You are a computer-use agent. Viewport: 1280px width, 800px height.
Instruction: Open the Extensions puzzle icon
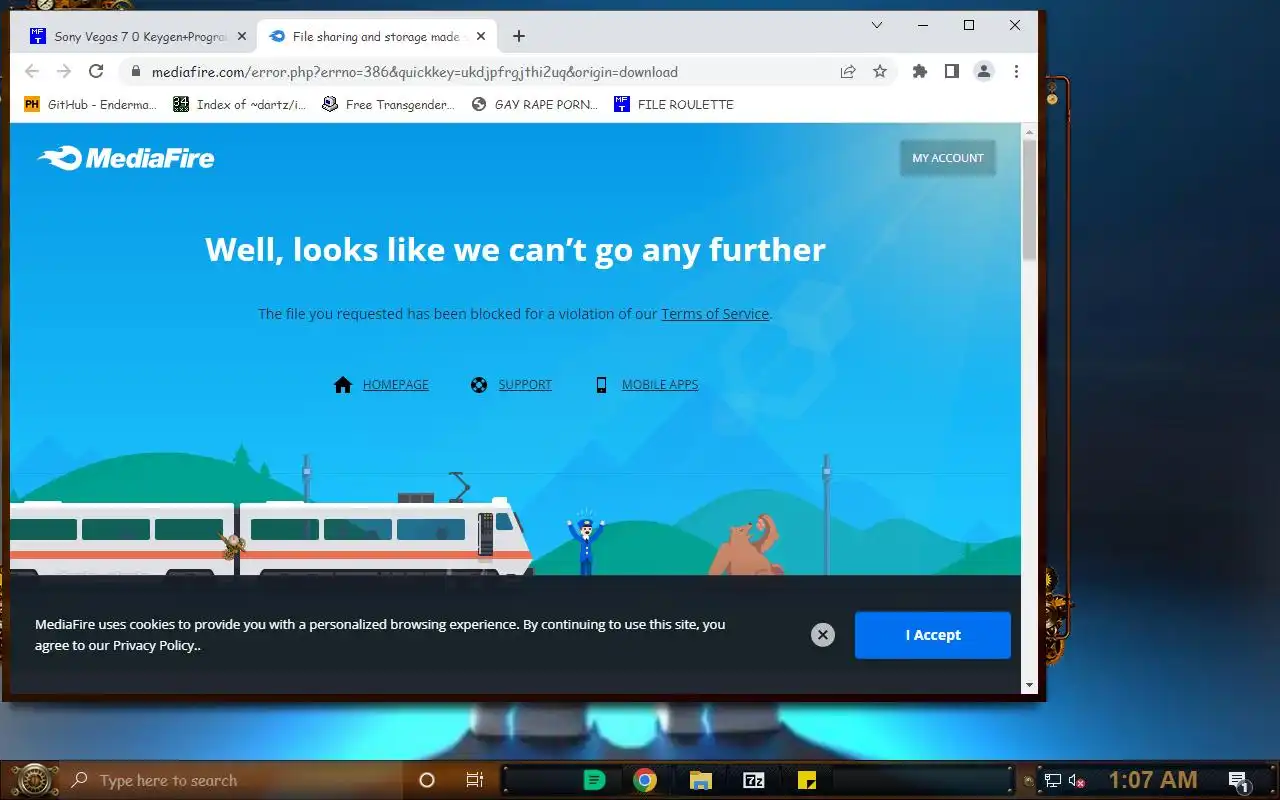(x=920, y=71)
